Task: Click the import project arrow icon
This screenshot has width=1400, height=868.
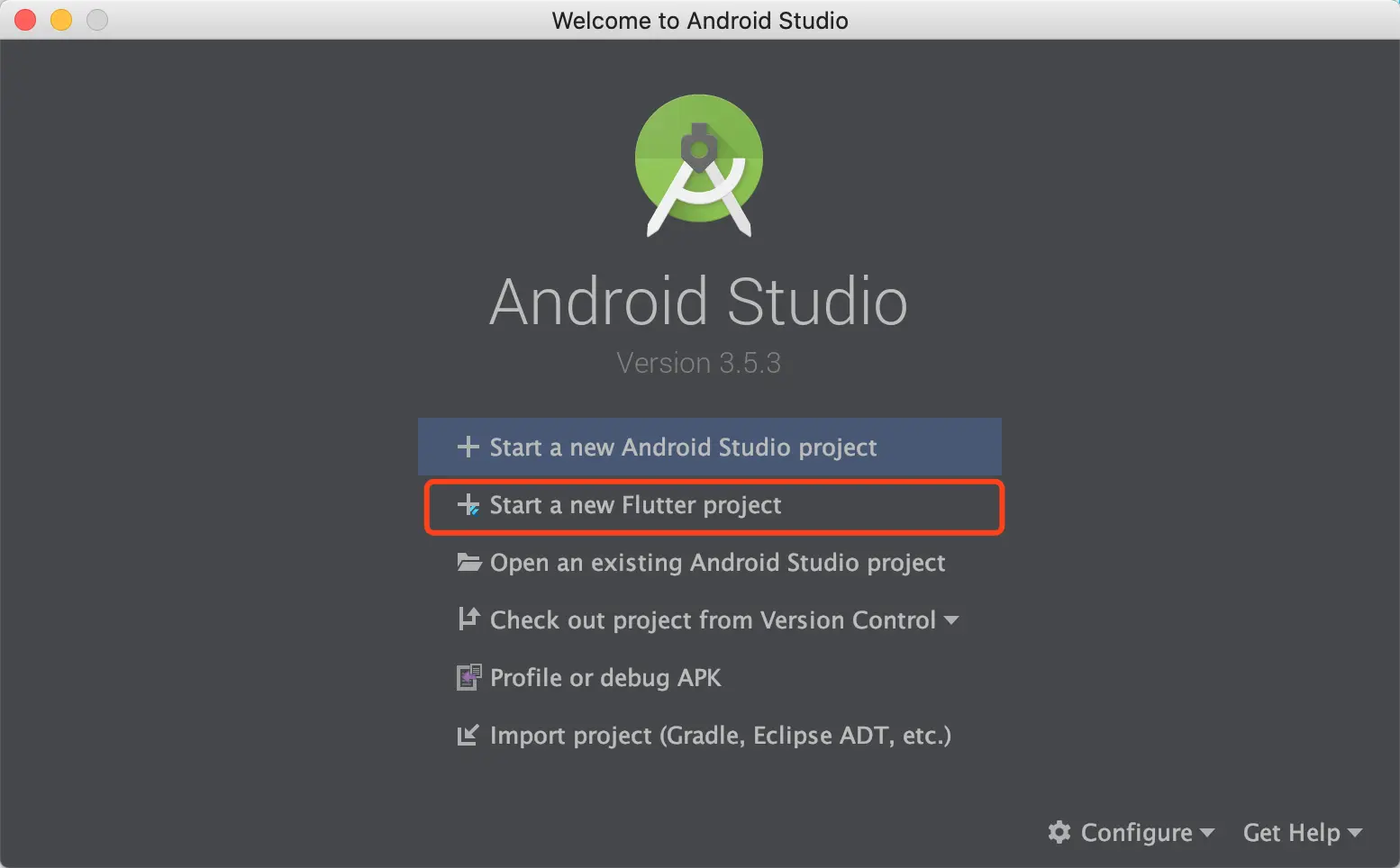Action: [x=468, y=736]
